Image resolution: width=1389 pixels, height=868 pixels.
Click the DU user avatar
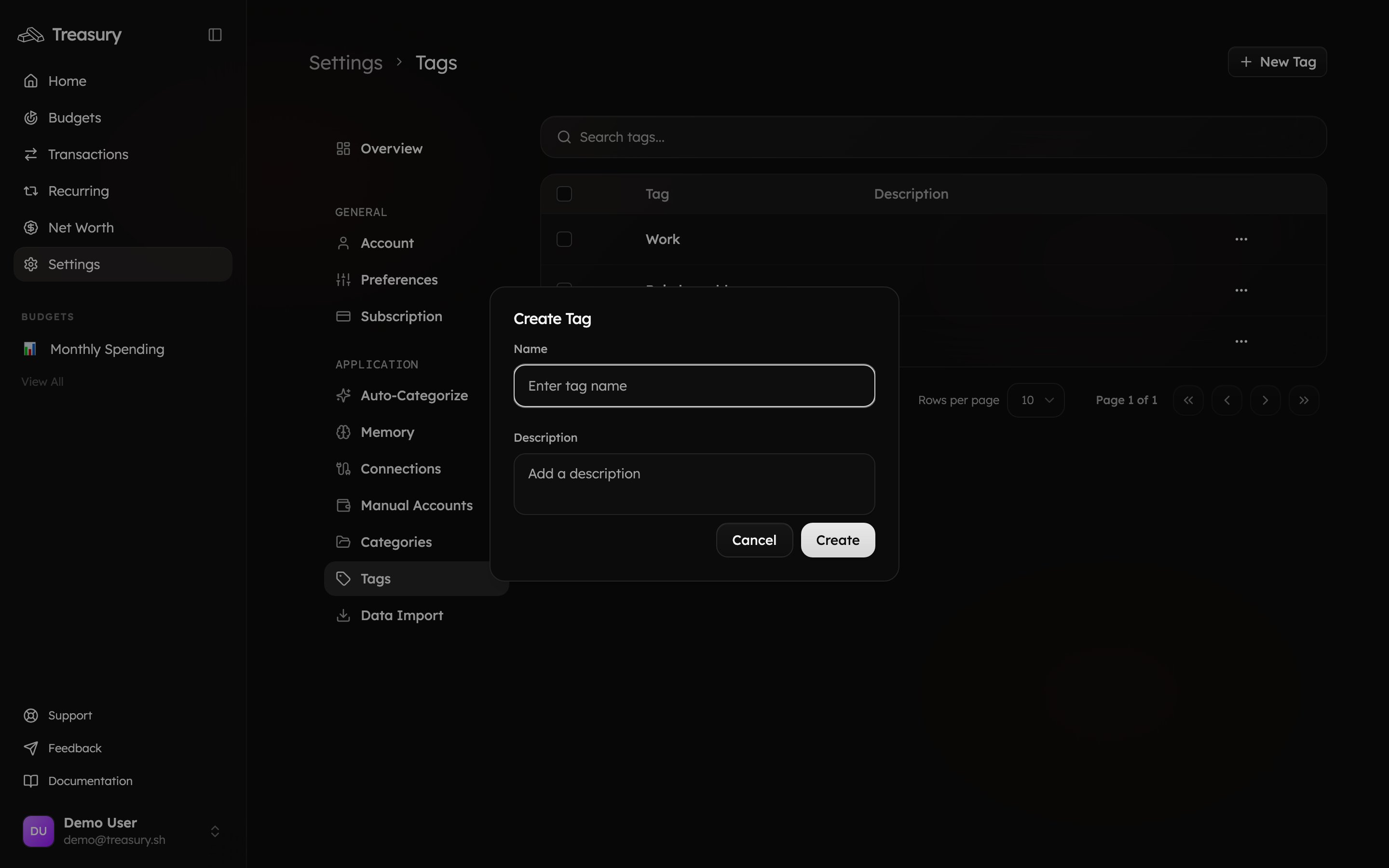(39, 831)
